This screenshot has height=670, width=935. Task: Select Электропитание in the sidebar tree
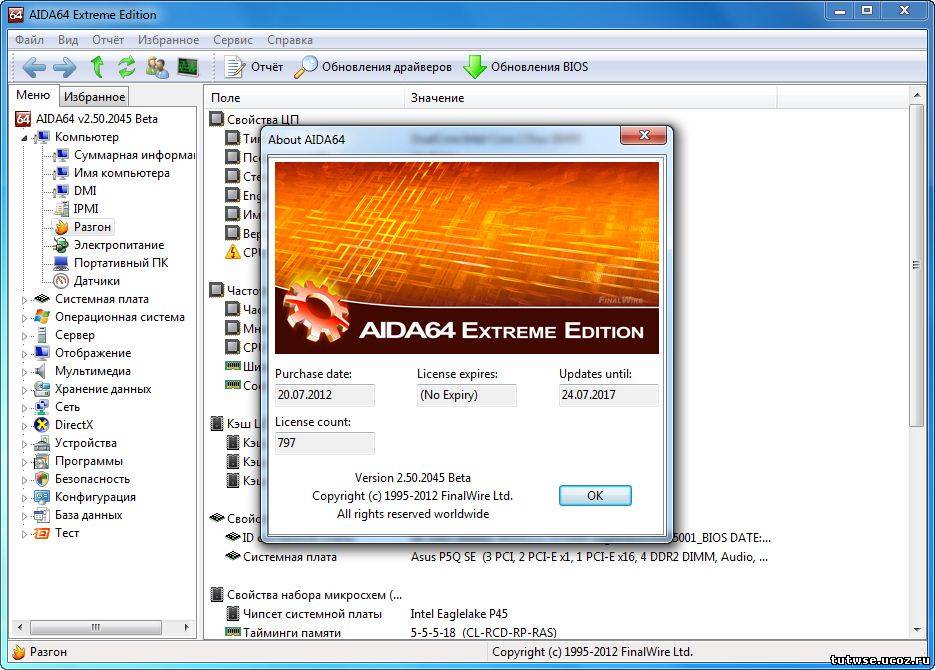click(118, 245)
